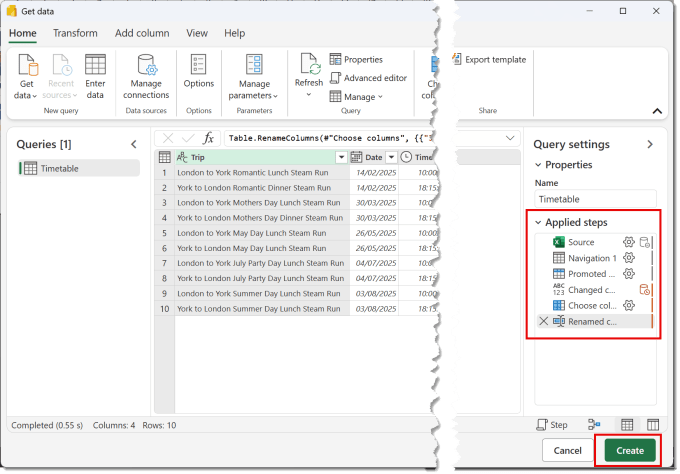Collapse the ribbon with chevron
This screenshot has width=680, height=474.
point(657,111)
